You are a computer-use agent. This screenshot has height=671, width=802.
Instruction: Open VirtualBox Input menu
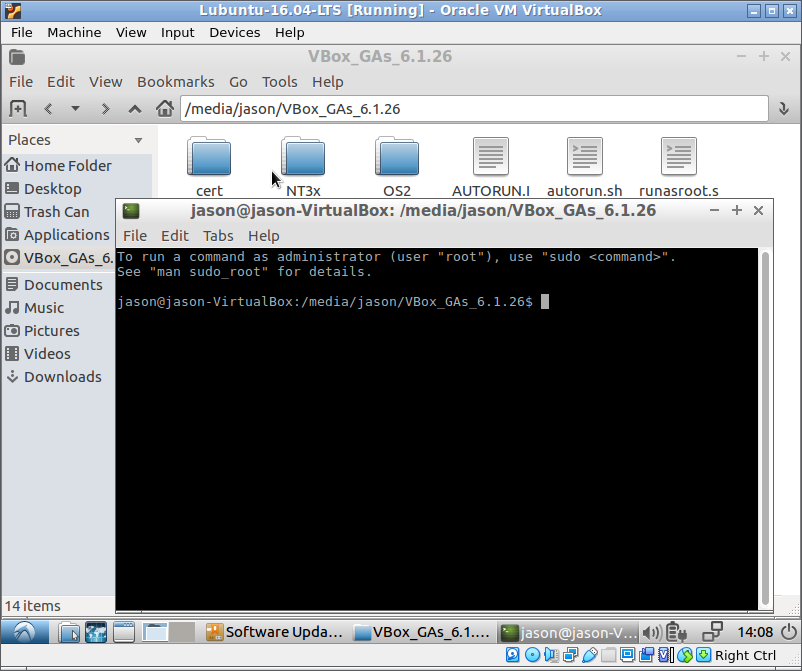click(177, 33)
